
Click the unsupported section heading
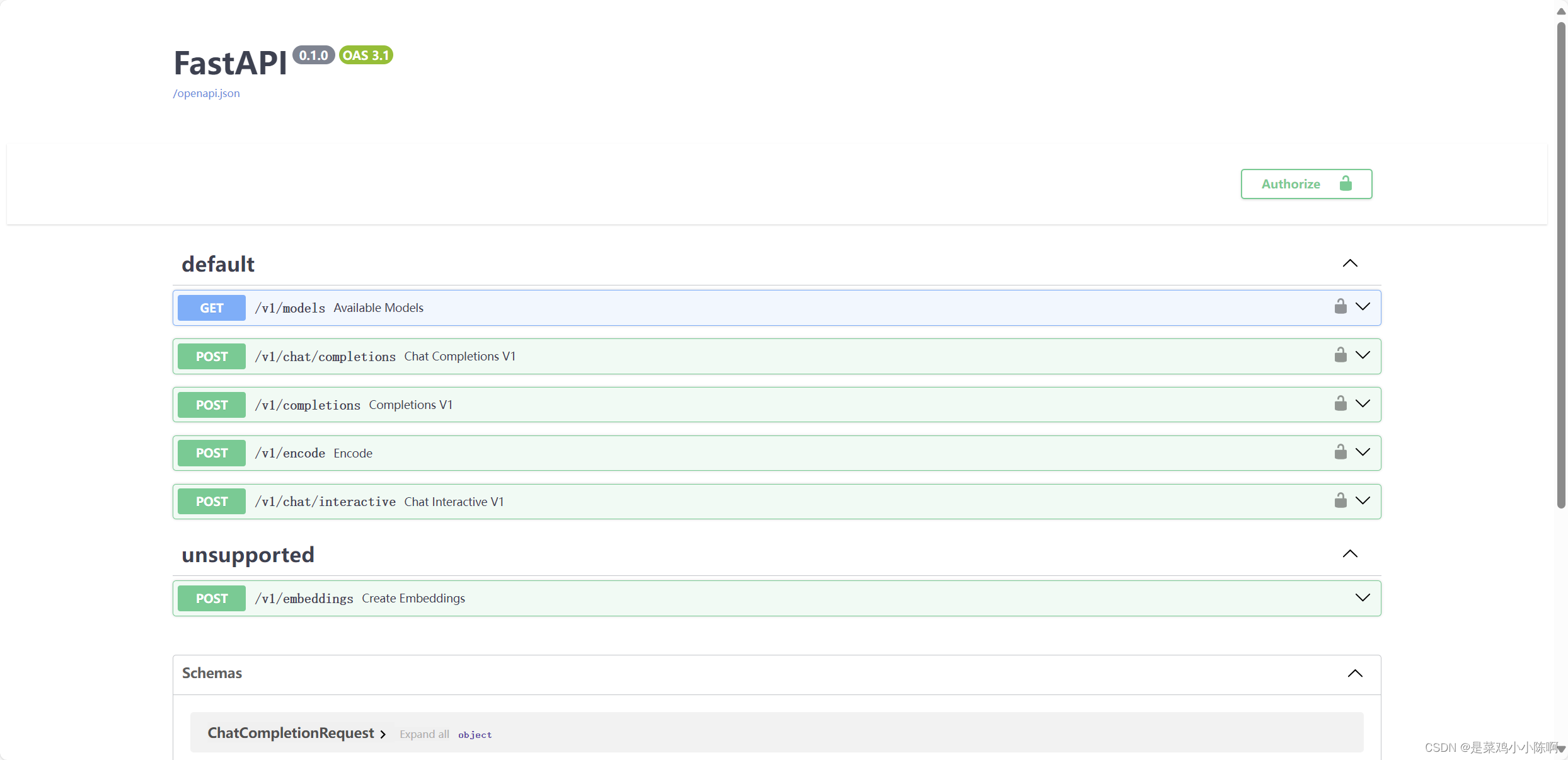click(x=248, y=555)
